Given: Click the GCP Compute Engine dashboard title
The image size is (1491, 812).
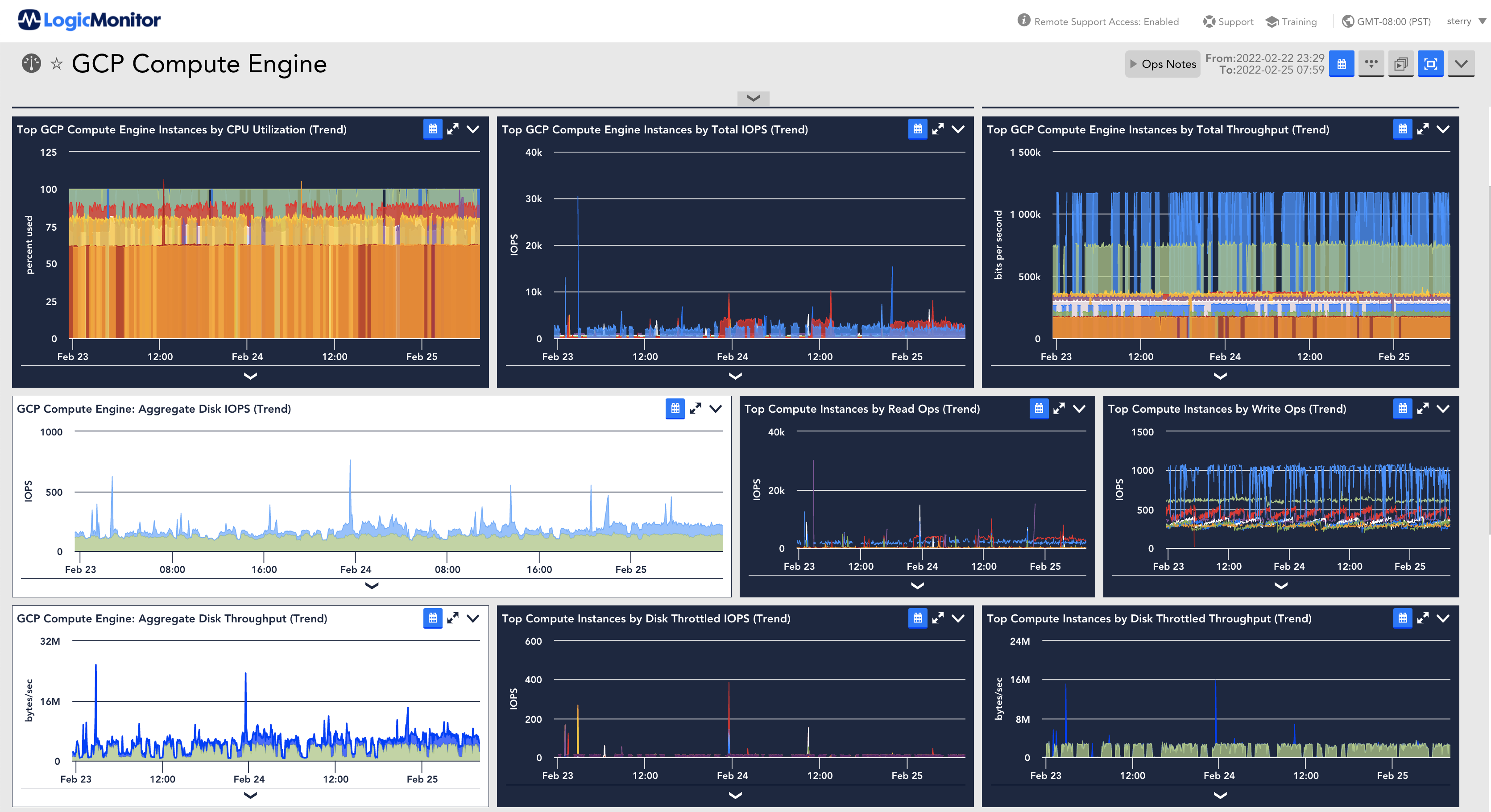Looking at the screenshot, I should [x=199, y=64].
